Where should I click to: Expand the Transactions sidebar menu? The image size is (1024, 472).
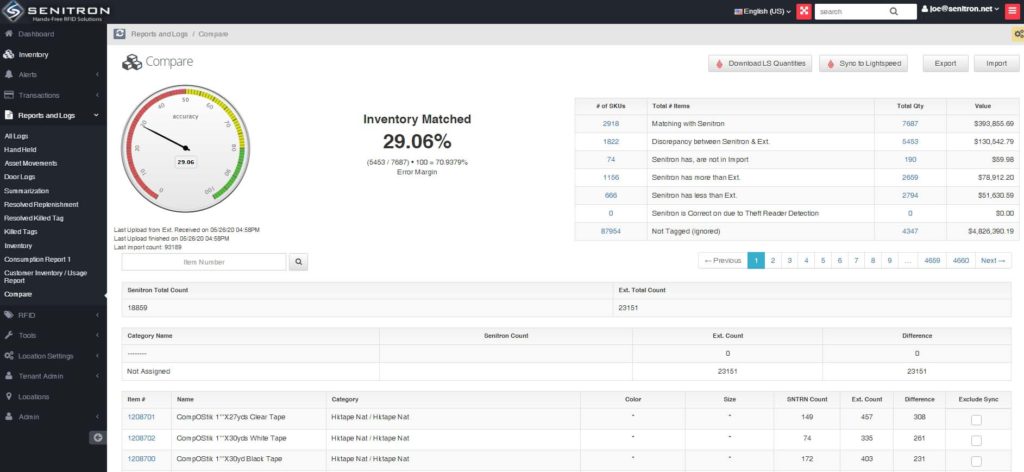53,95
